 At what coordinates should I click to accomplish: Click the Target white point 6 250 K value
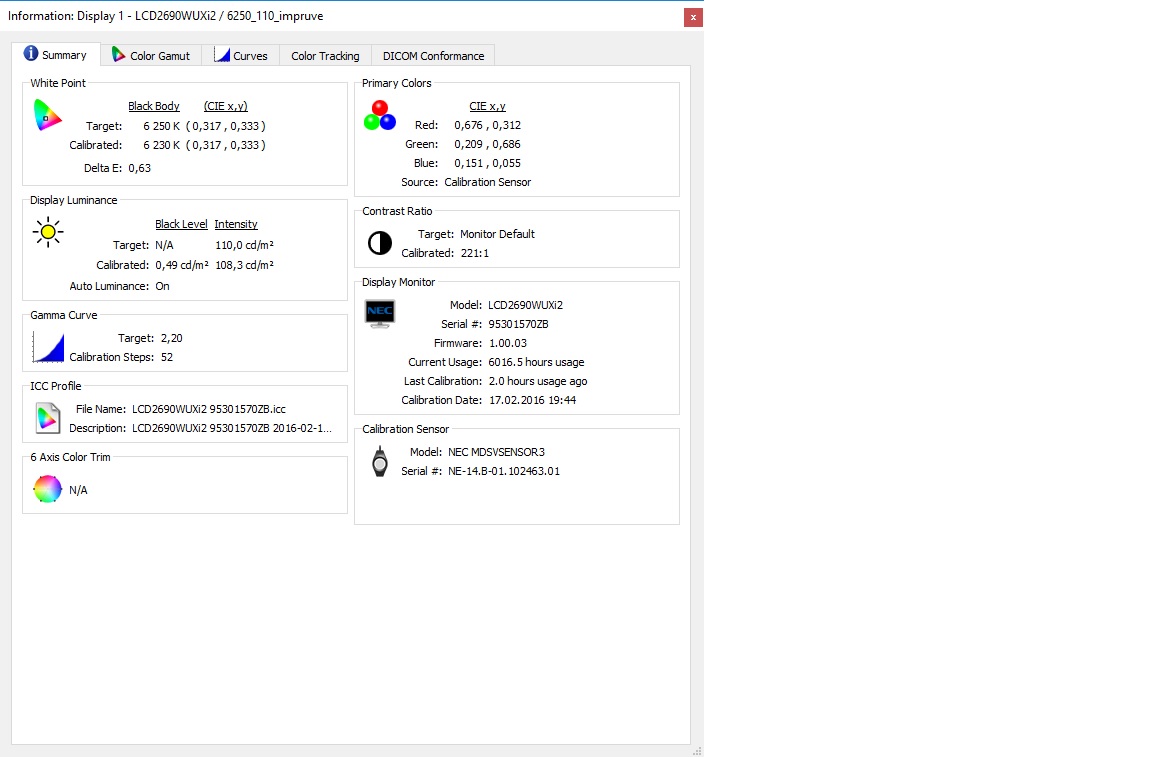[x=162, y=126]
